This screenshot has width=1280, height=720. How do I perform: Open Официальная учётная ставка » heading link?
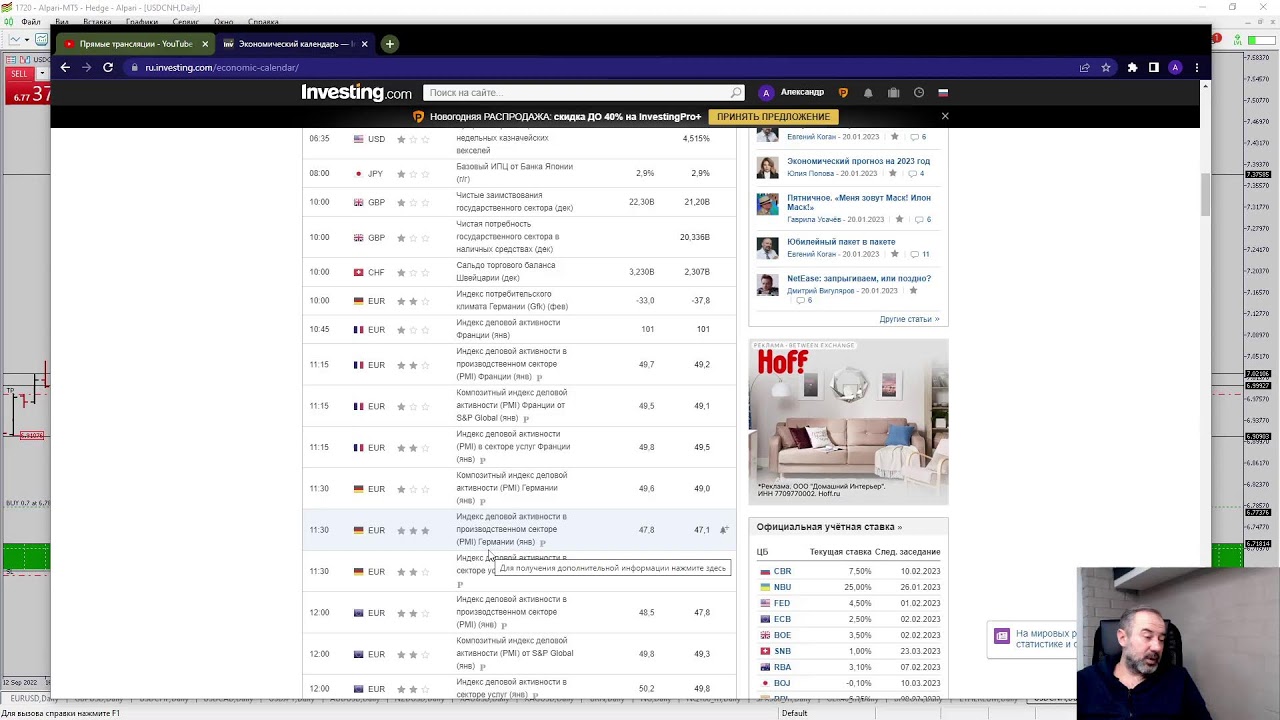[x=829, y=527]
